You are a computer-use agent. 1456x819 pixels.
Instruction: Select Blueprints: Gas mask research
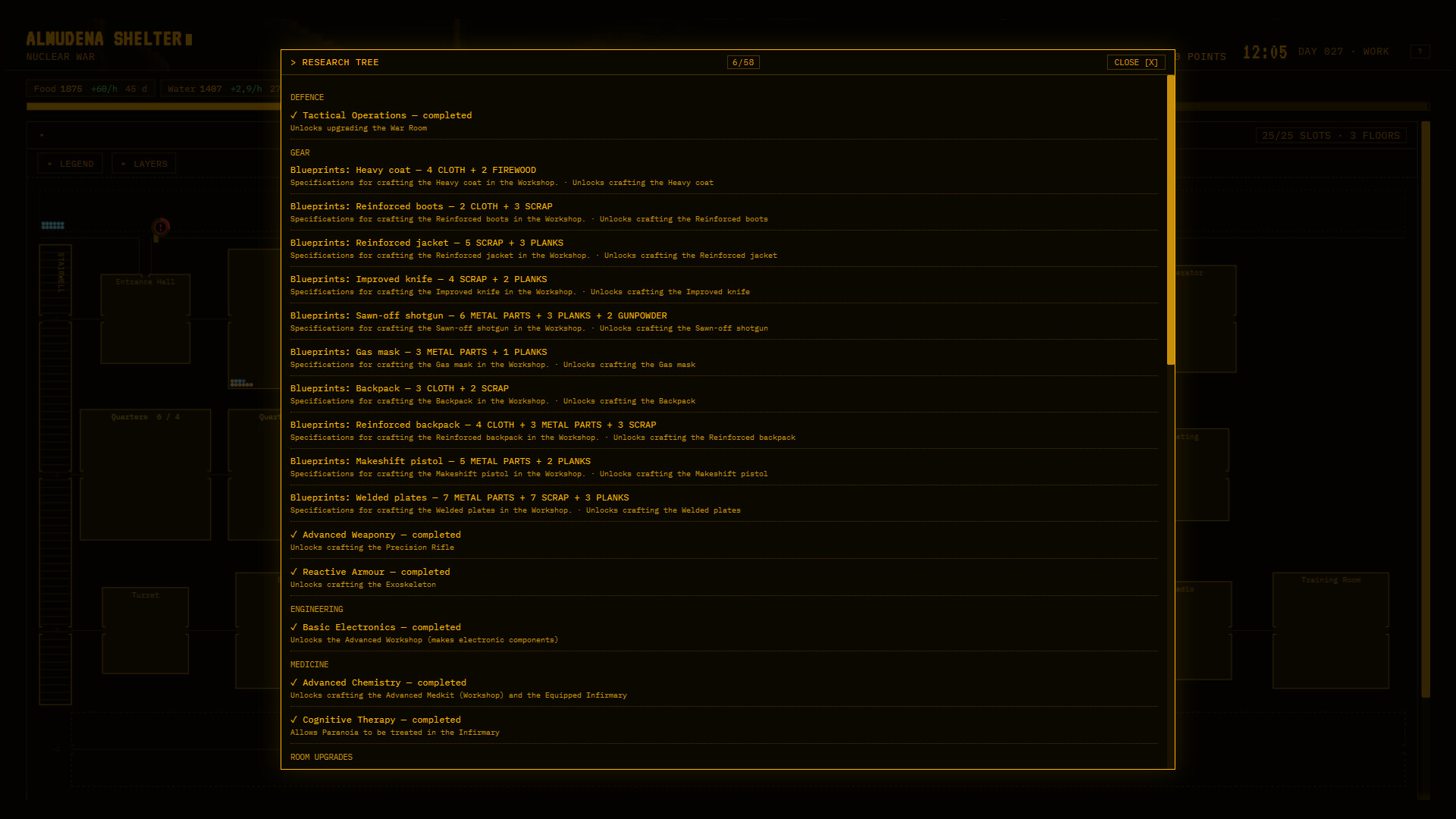point(723,358)
